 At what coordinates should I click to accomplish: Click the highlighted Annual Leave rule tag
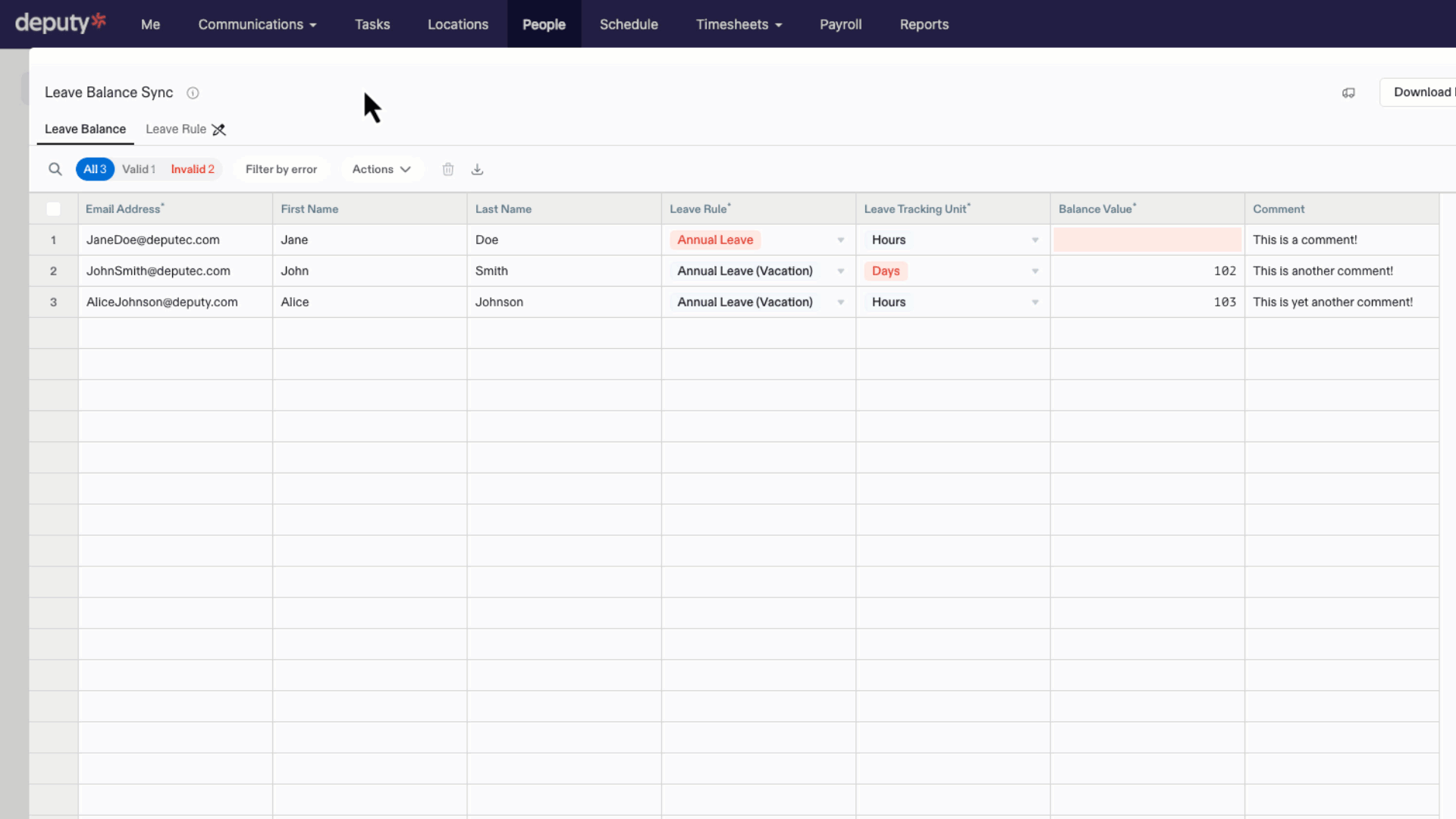pyautogui.click(x=715, y=240)
